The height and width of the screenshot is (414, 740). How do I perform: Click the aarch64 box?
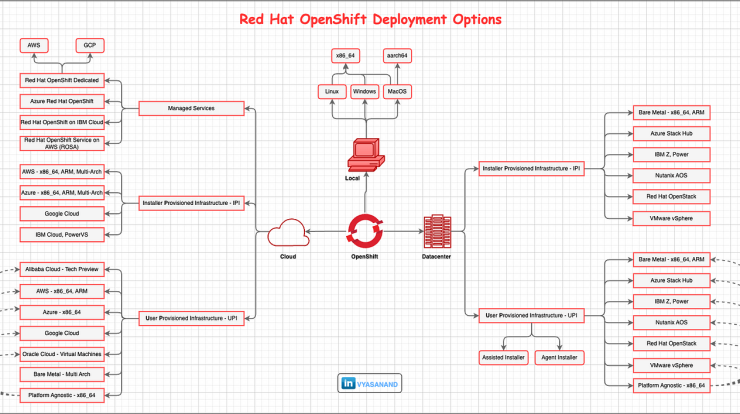click(x=397, y=56)
